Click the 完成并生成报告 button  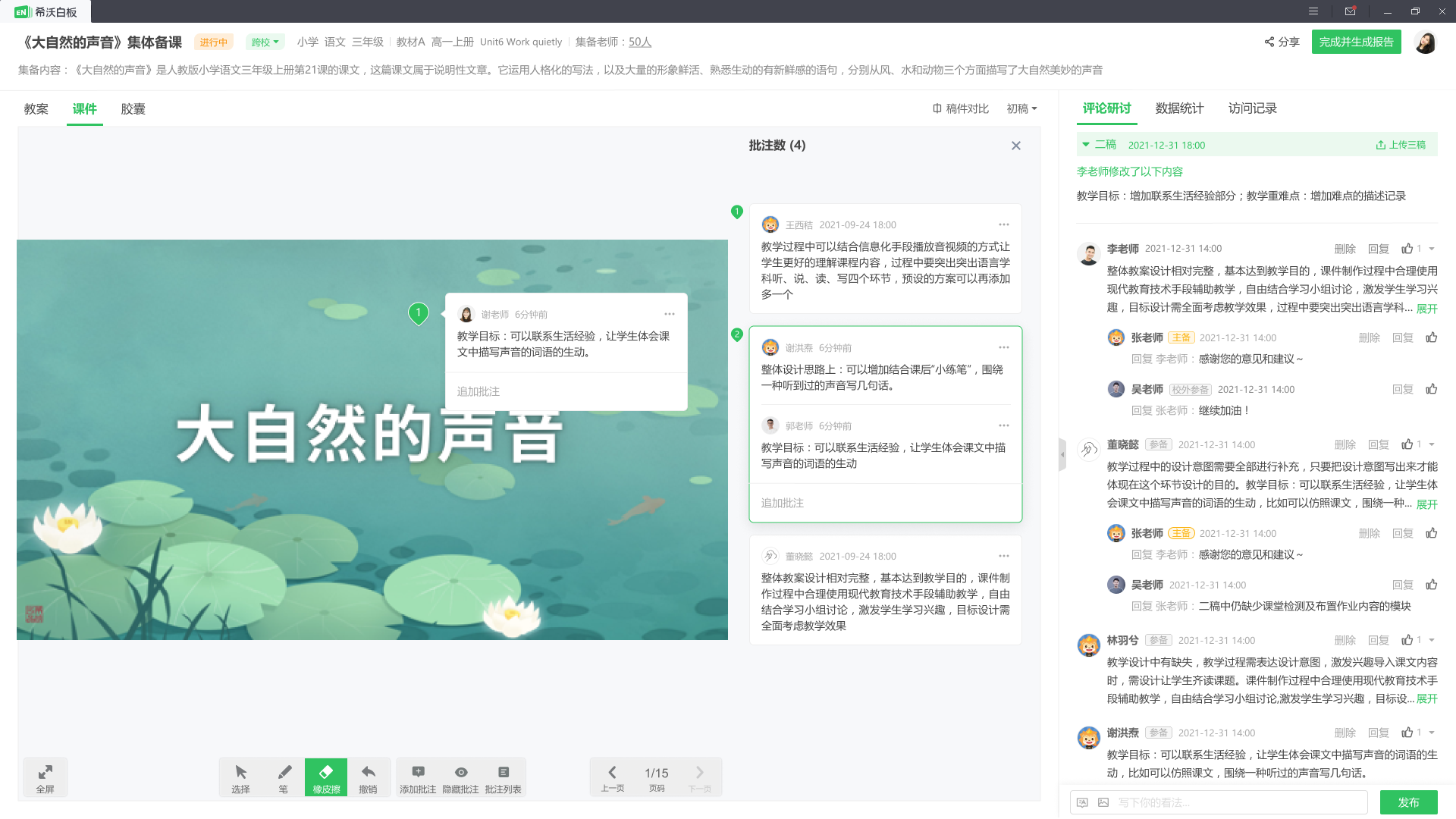click(1356, 42)
